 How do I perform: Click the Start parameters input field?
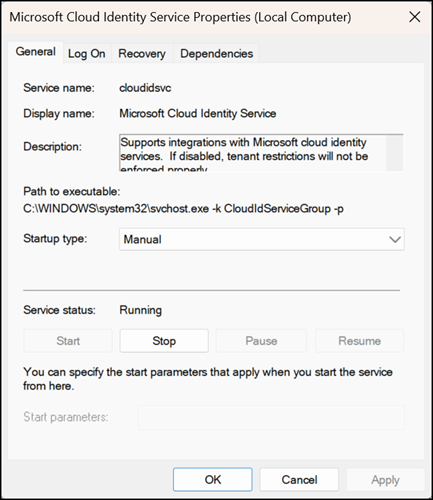(x=271, y=417)
